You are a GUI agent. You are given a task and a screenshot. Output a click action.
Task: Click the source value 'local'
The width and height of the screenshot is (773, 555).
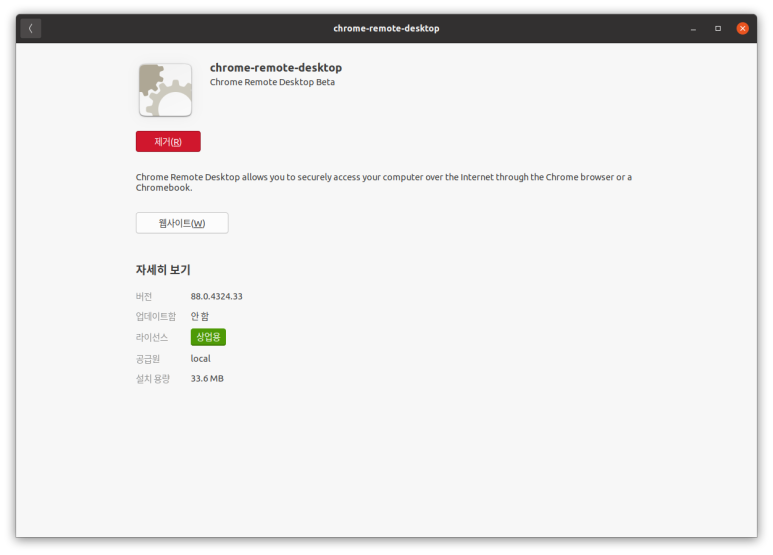tap(201, 359)
